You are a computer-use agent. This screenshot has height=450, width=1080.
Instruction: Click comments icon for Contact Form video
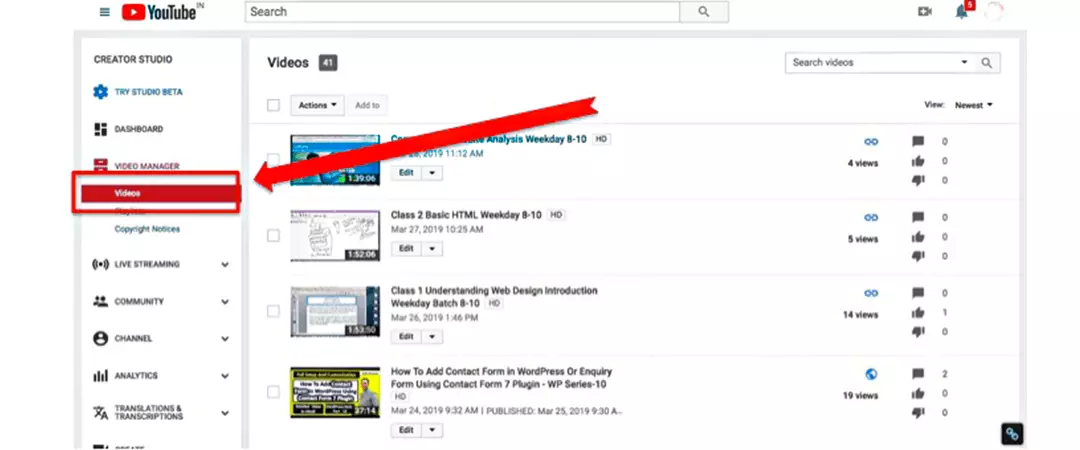917,374
